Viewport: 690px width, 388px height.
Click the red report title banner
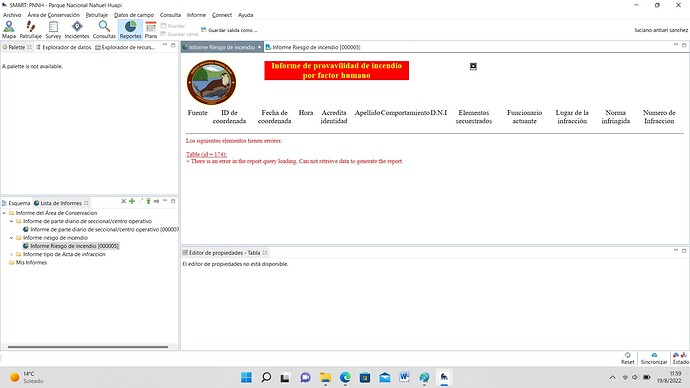[x=336, y=70]
